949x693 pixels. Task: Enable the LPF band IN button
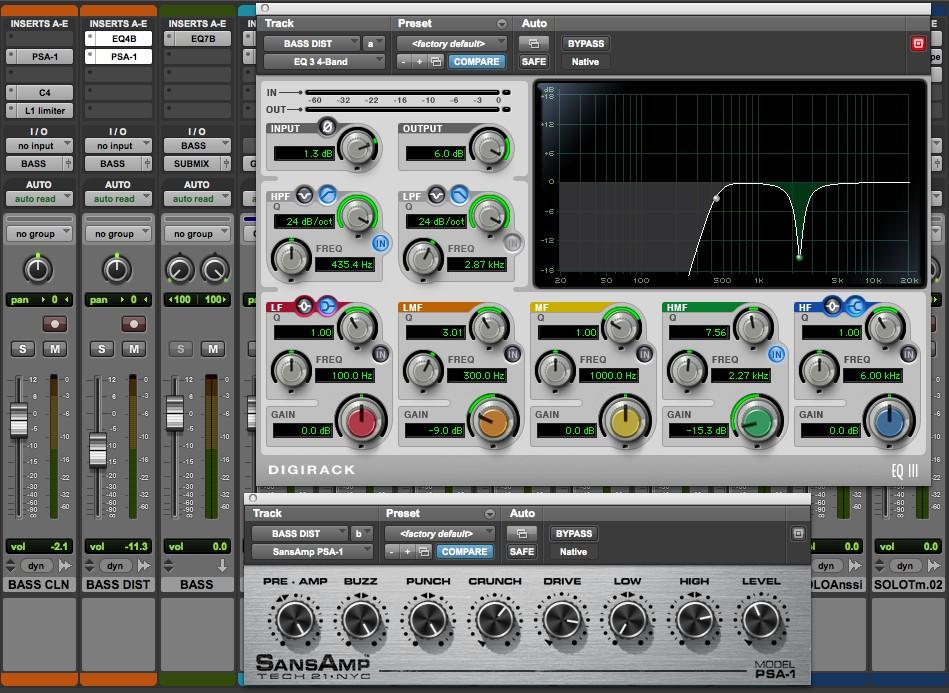[x=512, y=243]
